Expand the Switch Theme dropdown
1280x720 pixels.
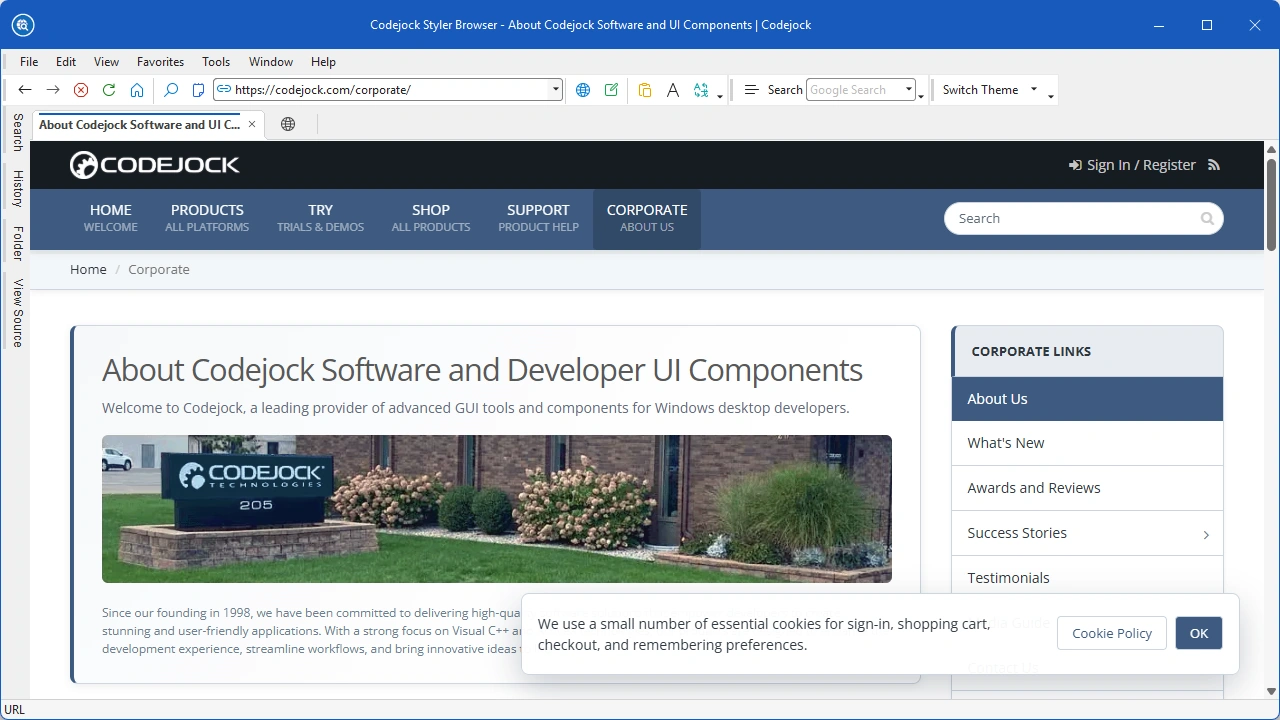[x=1034, y=90]
